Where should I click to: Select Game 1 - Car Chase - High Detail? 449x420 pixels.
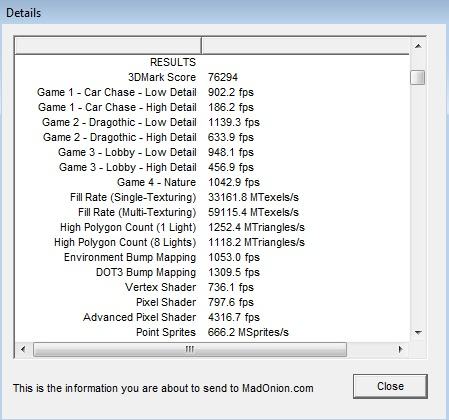117,107
